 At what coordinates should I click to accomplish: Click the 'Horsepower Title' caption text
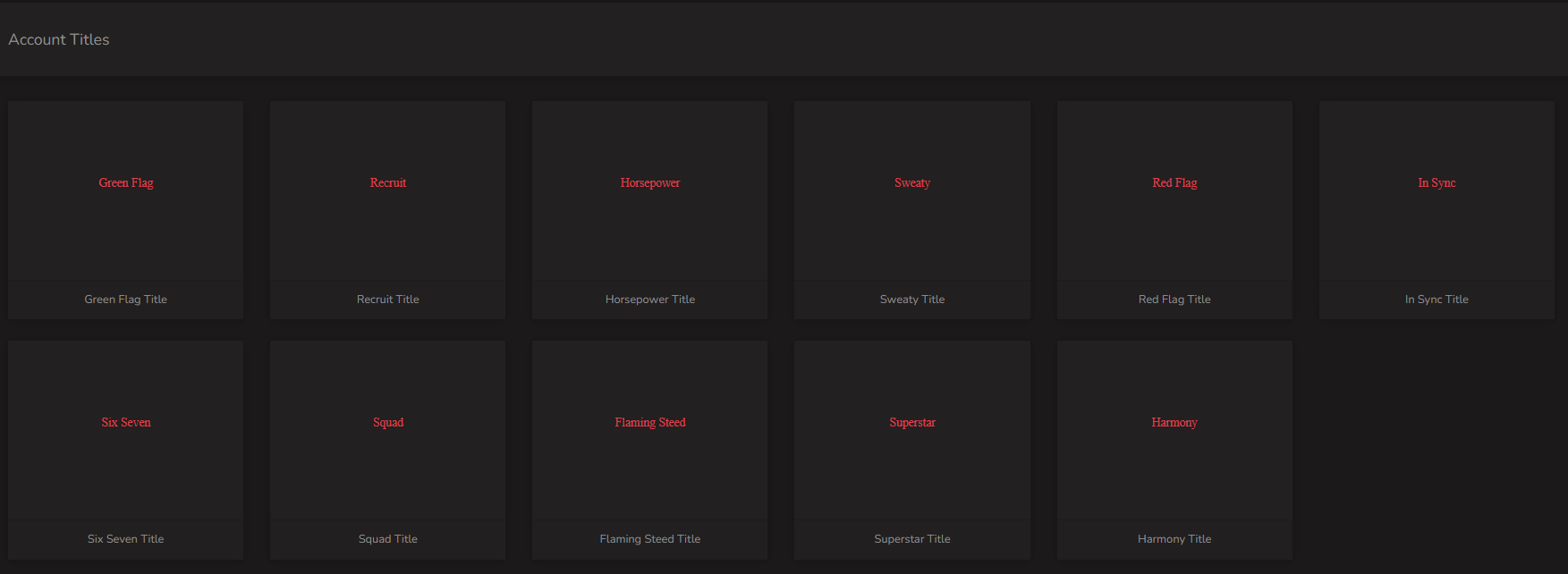(649, 300)
